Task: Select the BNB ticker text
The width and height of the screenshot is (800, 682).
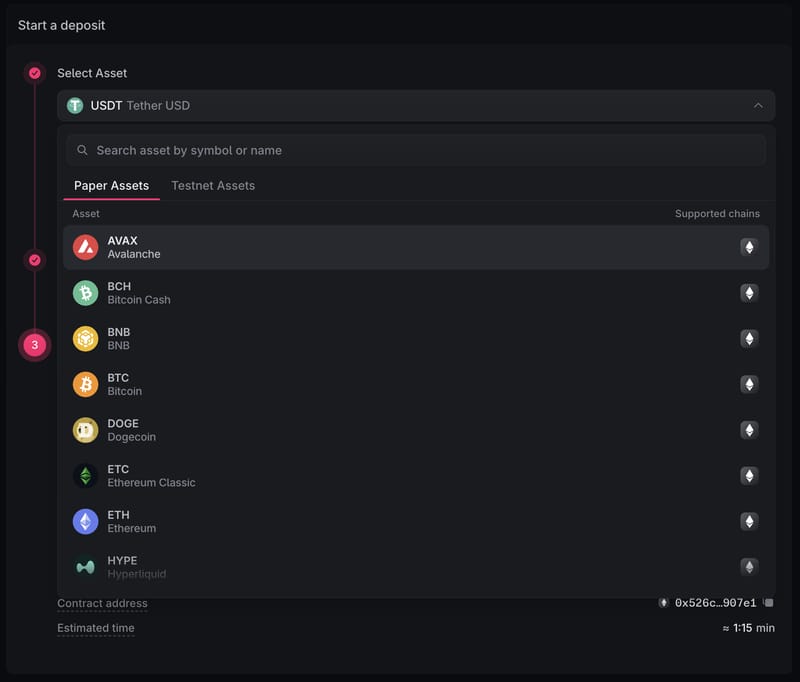Action: coord(118,332)
